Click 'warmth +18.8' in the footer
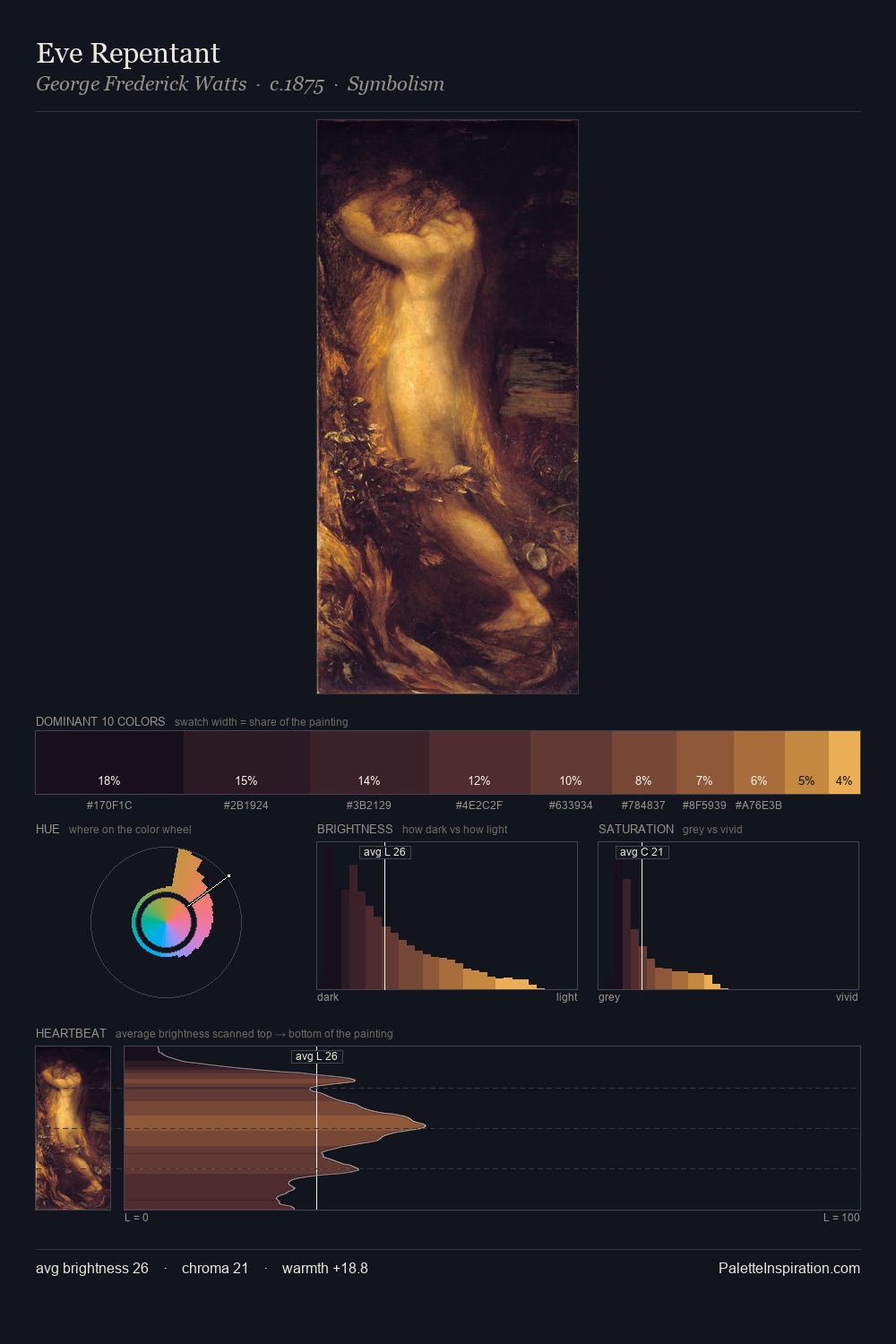The width and height of the screenshot is (896, 1344). (325, 1268)
